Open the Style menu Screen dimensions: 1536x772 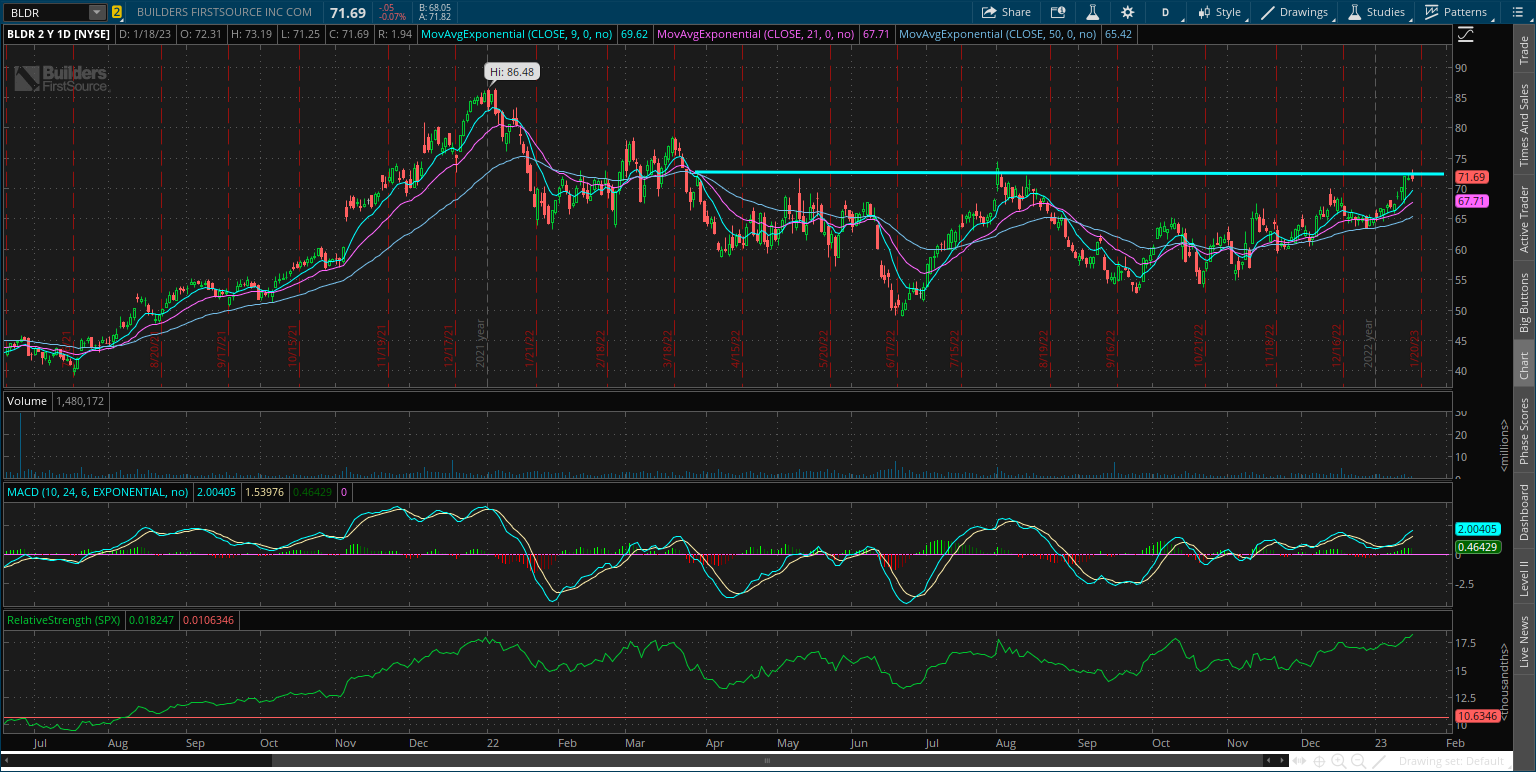(x=1220, y=12)
